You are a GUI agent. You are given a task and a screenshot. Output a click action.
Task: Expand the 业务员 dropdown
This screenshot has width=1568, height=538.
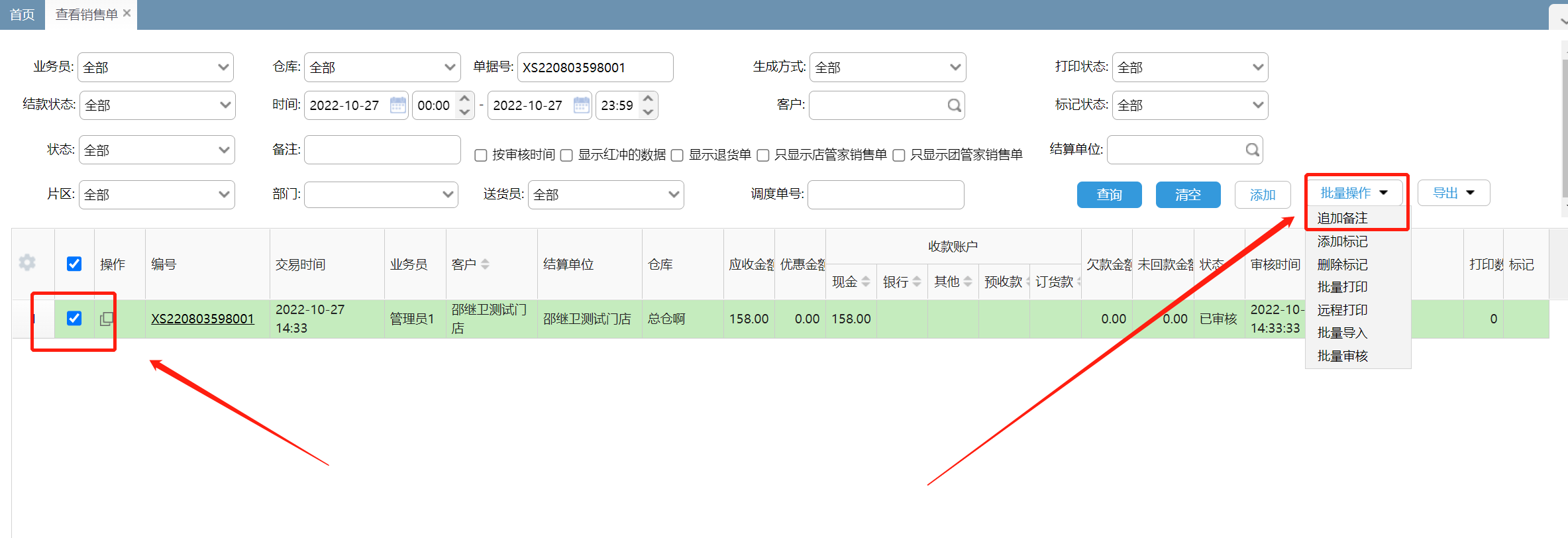tap(156, 68)
